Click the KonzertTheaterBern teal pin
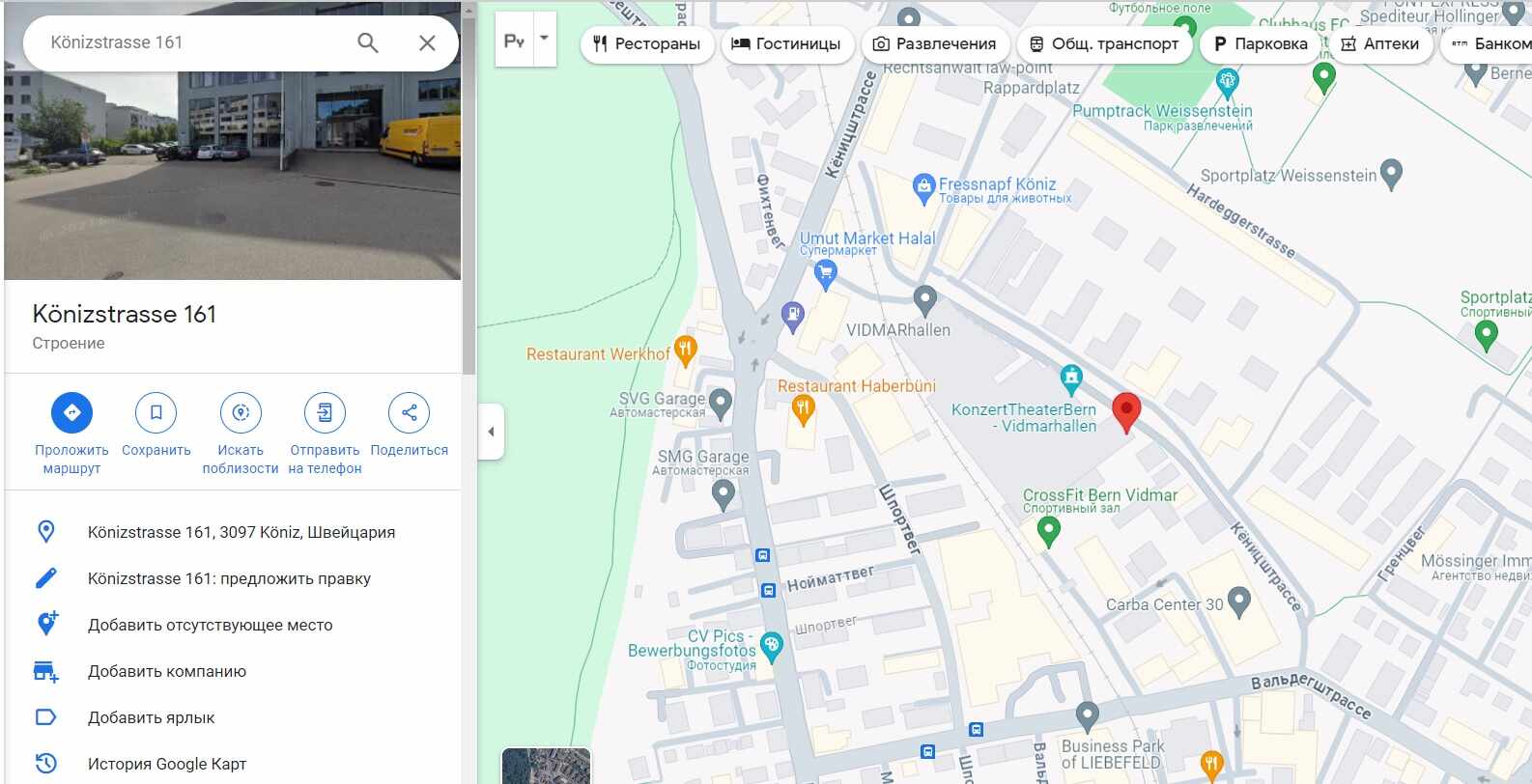1532x784 pixels. 1070,379
